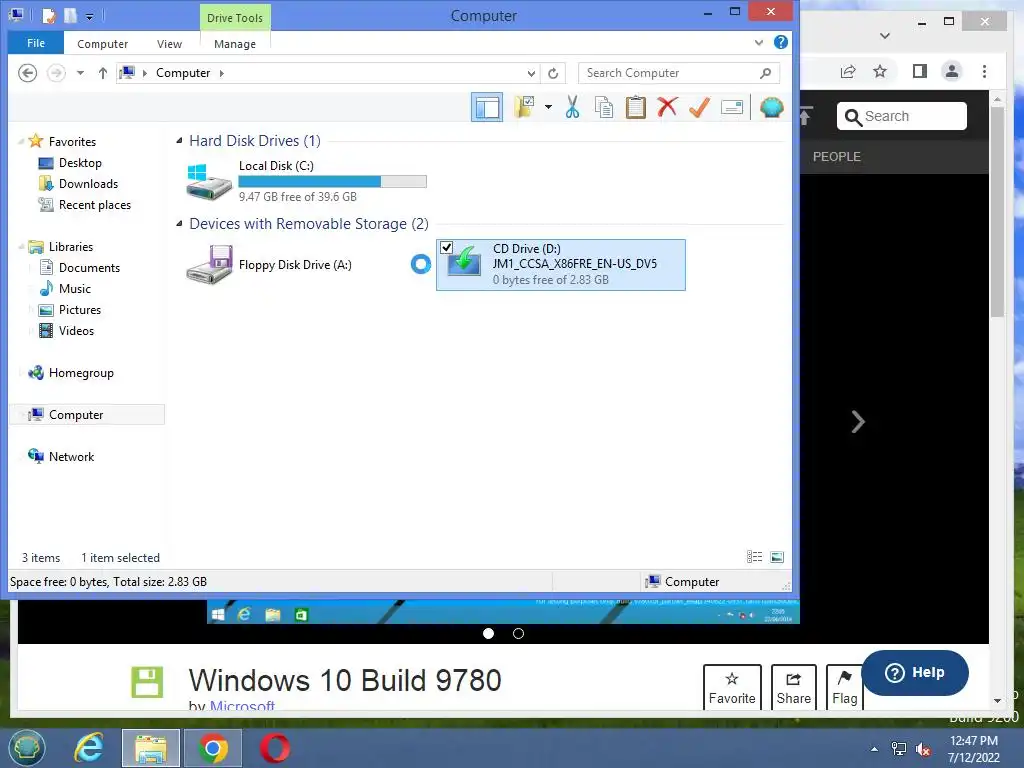
Task: Switch to large icons view button
Action: click(x=777, y=557)
